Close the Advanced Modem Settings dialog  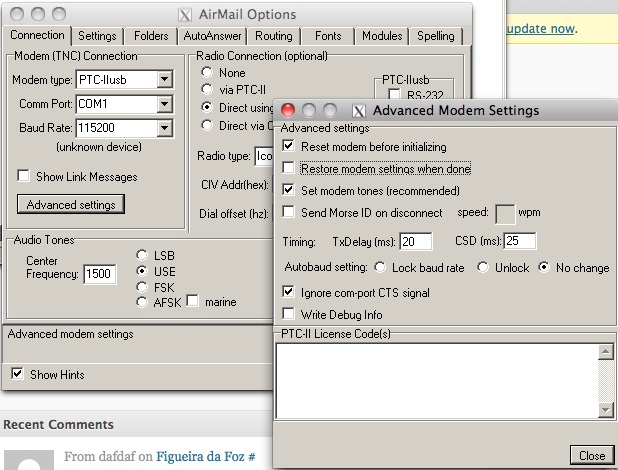click(592, 455)
